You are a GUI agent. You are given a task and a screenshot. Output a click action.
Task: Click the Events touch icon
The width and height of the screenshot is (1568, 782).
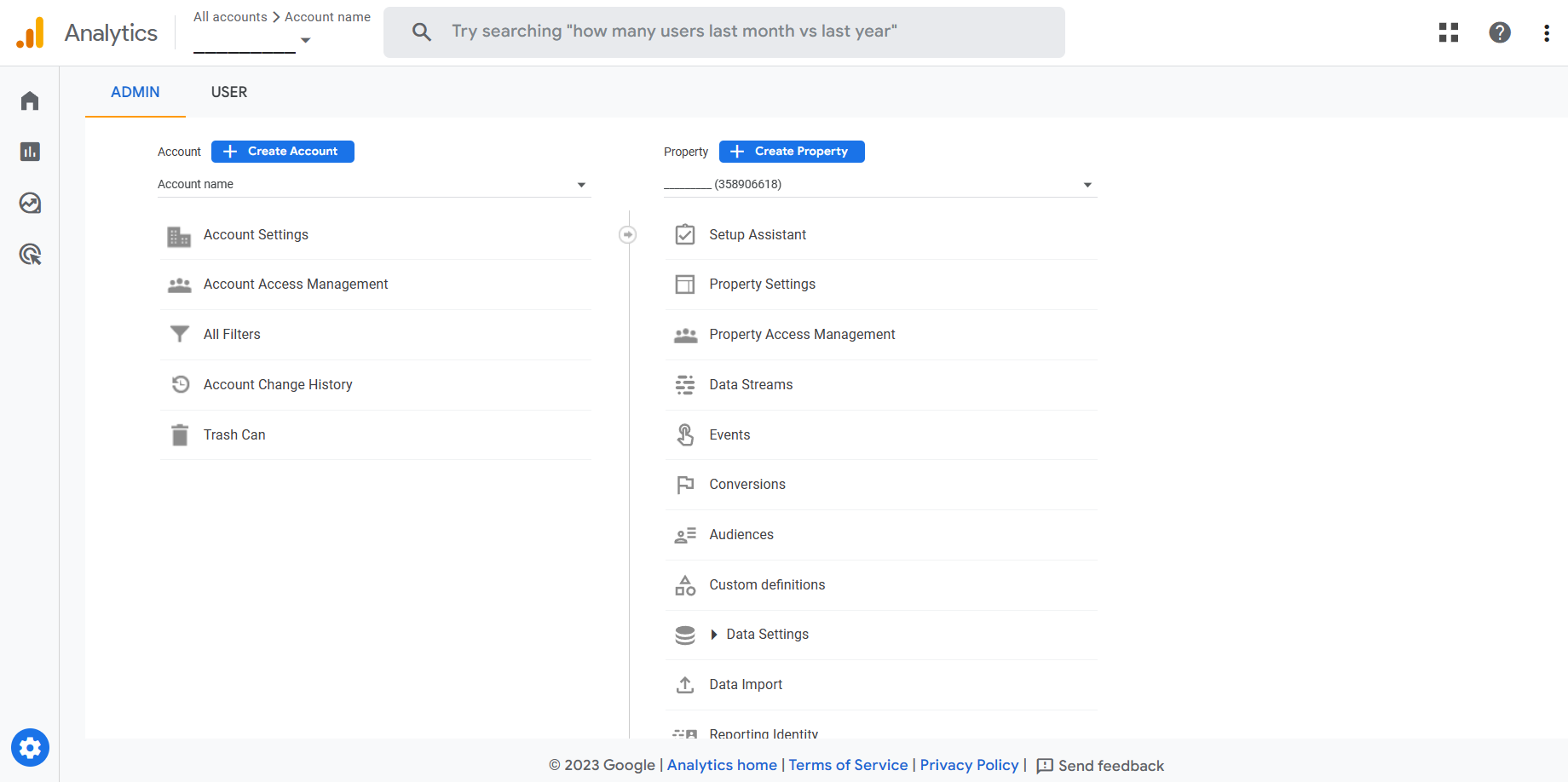[x=685, y=434]
